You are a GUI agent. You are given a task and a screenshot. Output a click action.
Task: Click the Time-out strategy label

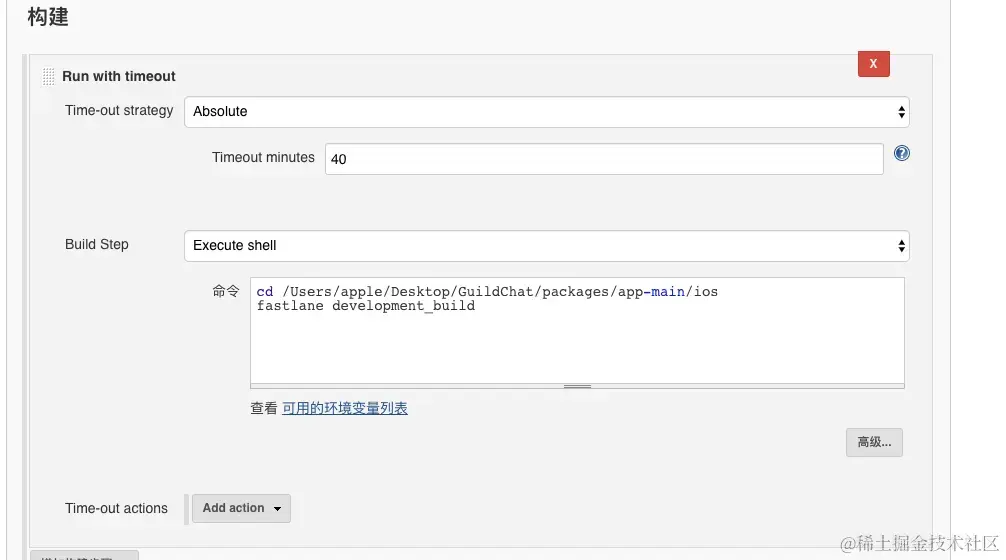click(119, 110)
